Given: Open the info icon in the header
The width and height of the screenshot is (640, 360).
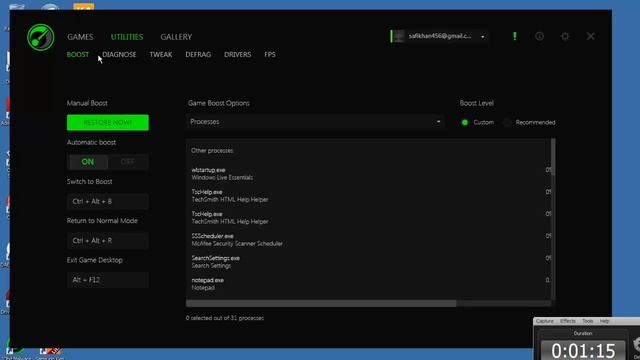Looking at the screenshot, I should [540, 36].
